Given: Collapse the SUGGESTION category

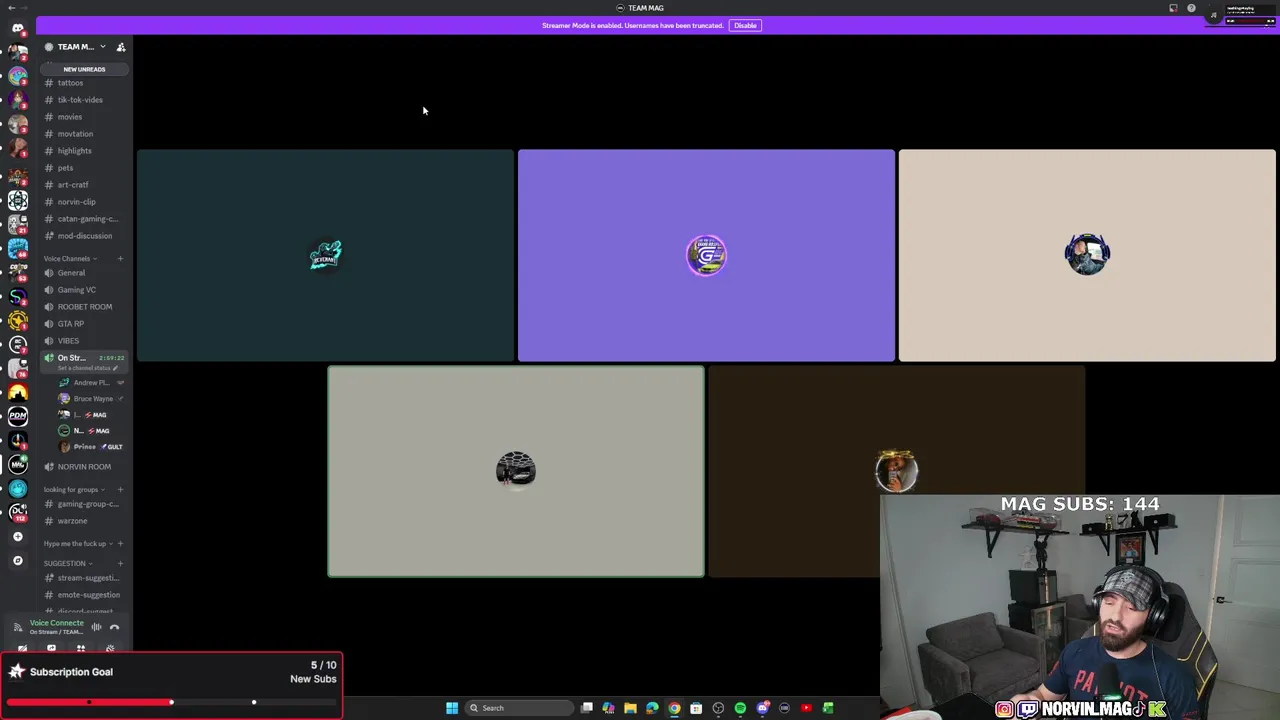Looking at the screenshot, I should (x=66, y=563).
